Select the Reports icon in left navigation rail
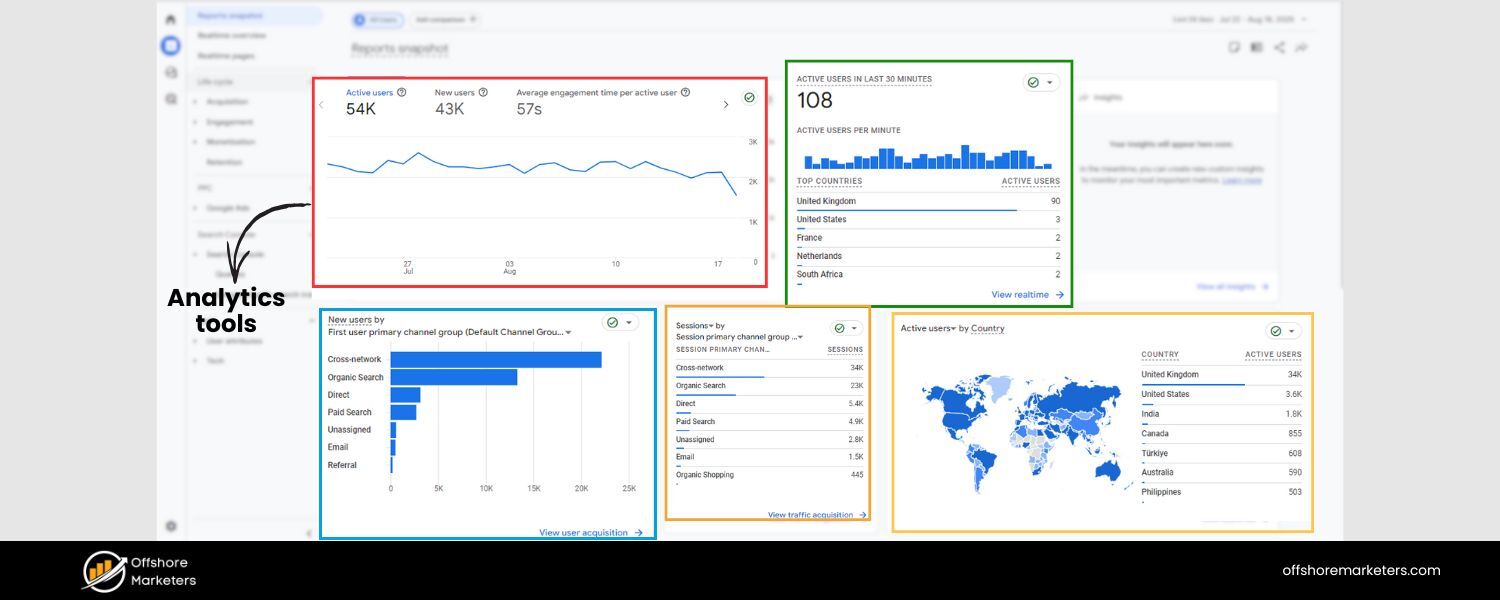Image resolution: width=1500 pixels, height=600 pixels. point(171,44)
